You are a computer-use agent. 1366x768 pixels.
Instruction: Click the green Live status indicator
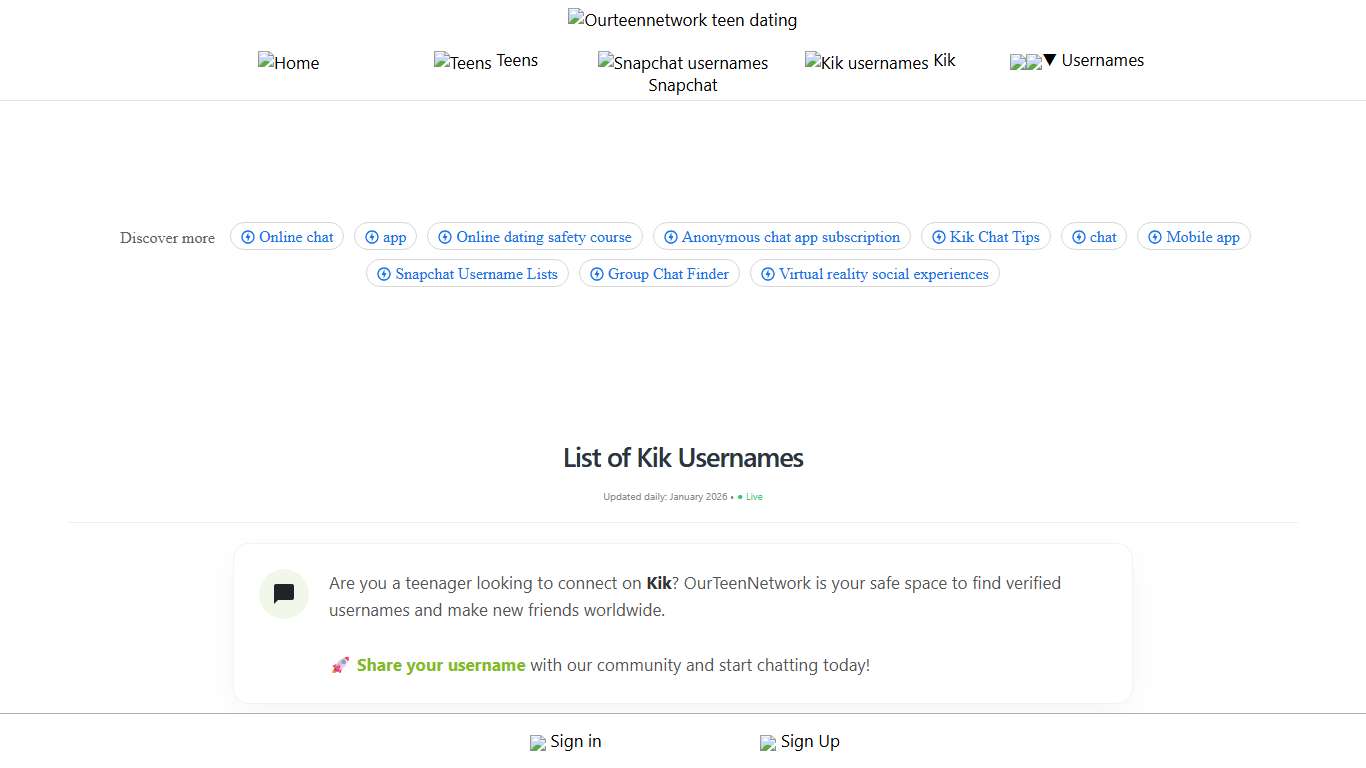point(750,496)
